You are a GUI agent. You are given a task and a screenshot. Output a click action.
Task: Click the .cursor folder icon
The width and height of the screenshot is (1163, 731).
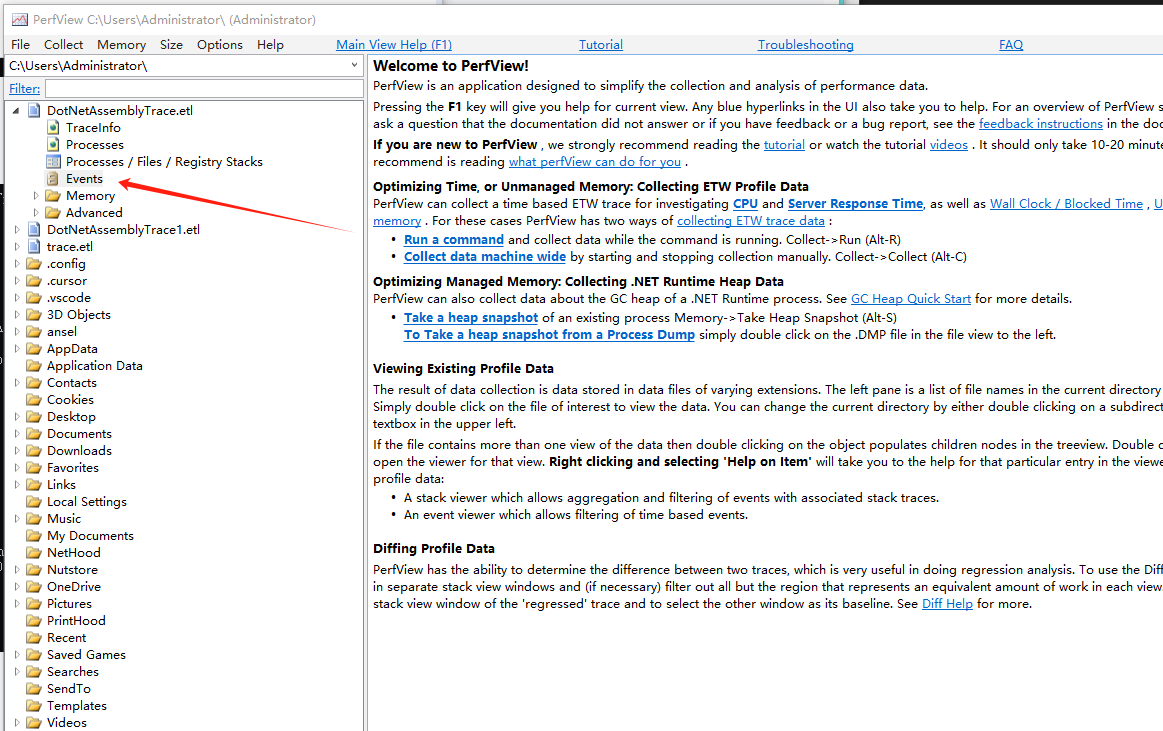[x=34, y=281]
